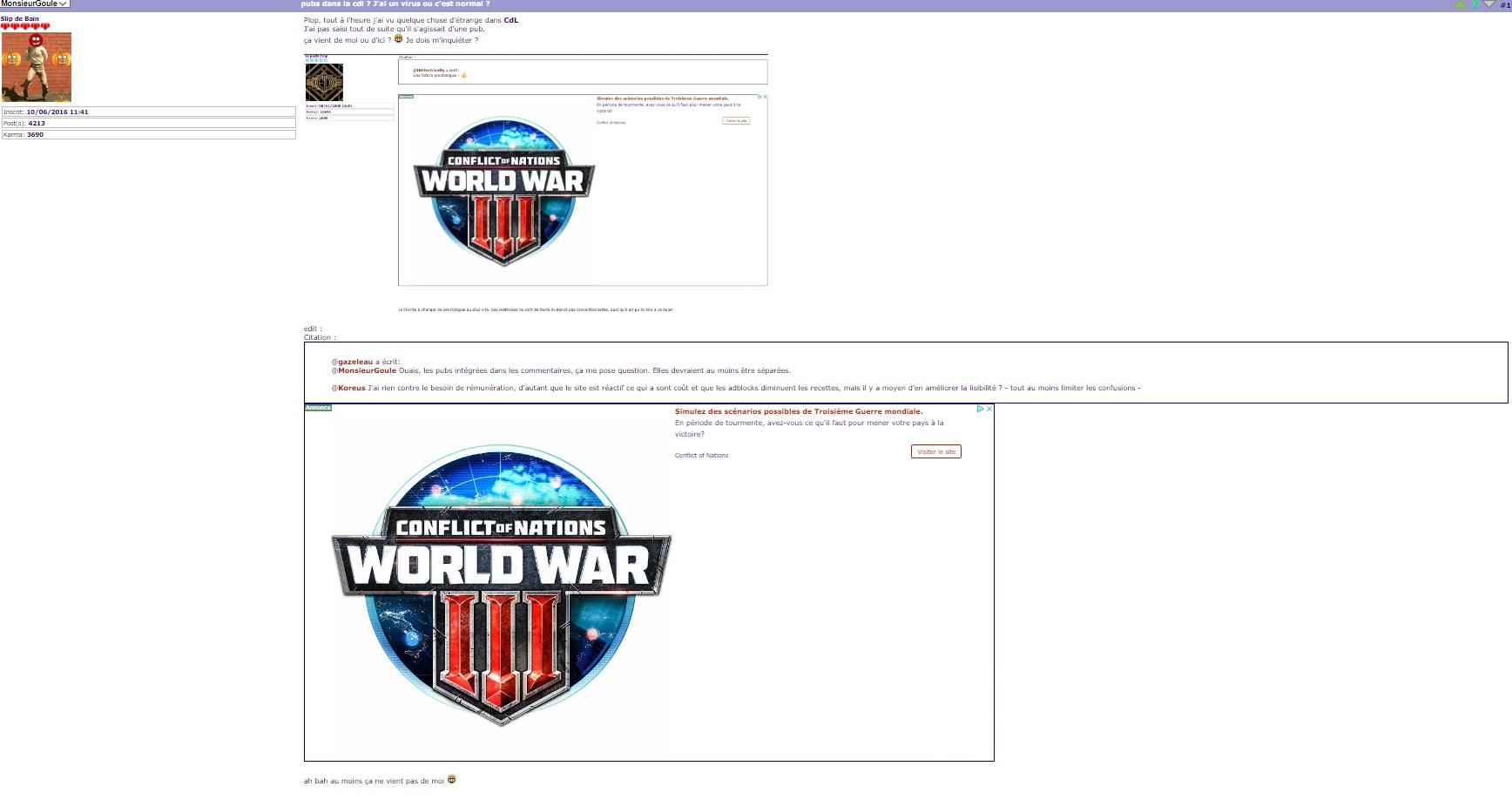
Task: Upvote the post with green up arrow
Action: 1460,4
